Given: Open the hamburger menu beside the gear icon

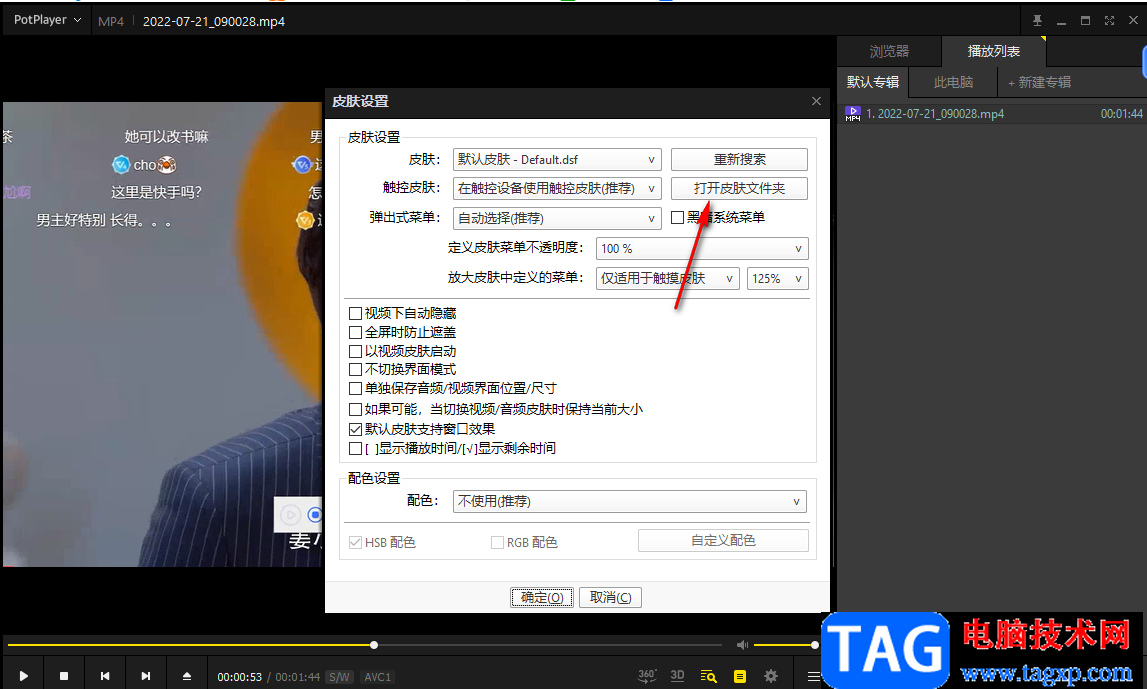Looking at the screenshot, I should click(813, 677).
